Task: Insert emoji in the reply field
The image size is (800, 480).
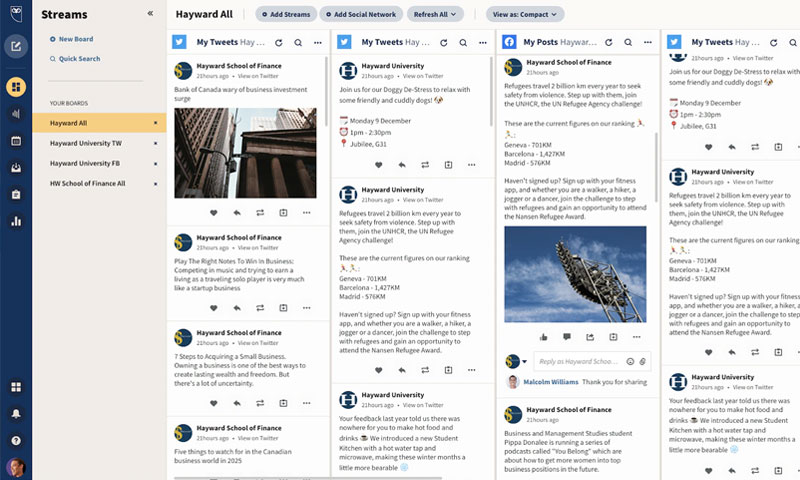Action: pyautogui.click(x=630, y=361)
